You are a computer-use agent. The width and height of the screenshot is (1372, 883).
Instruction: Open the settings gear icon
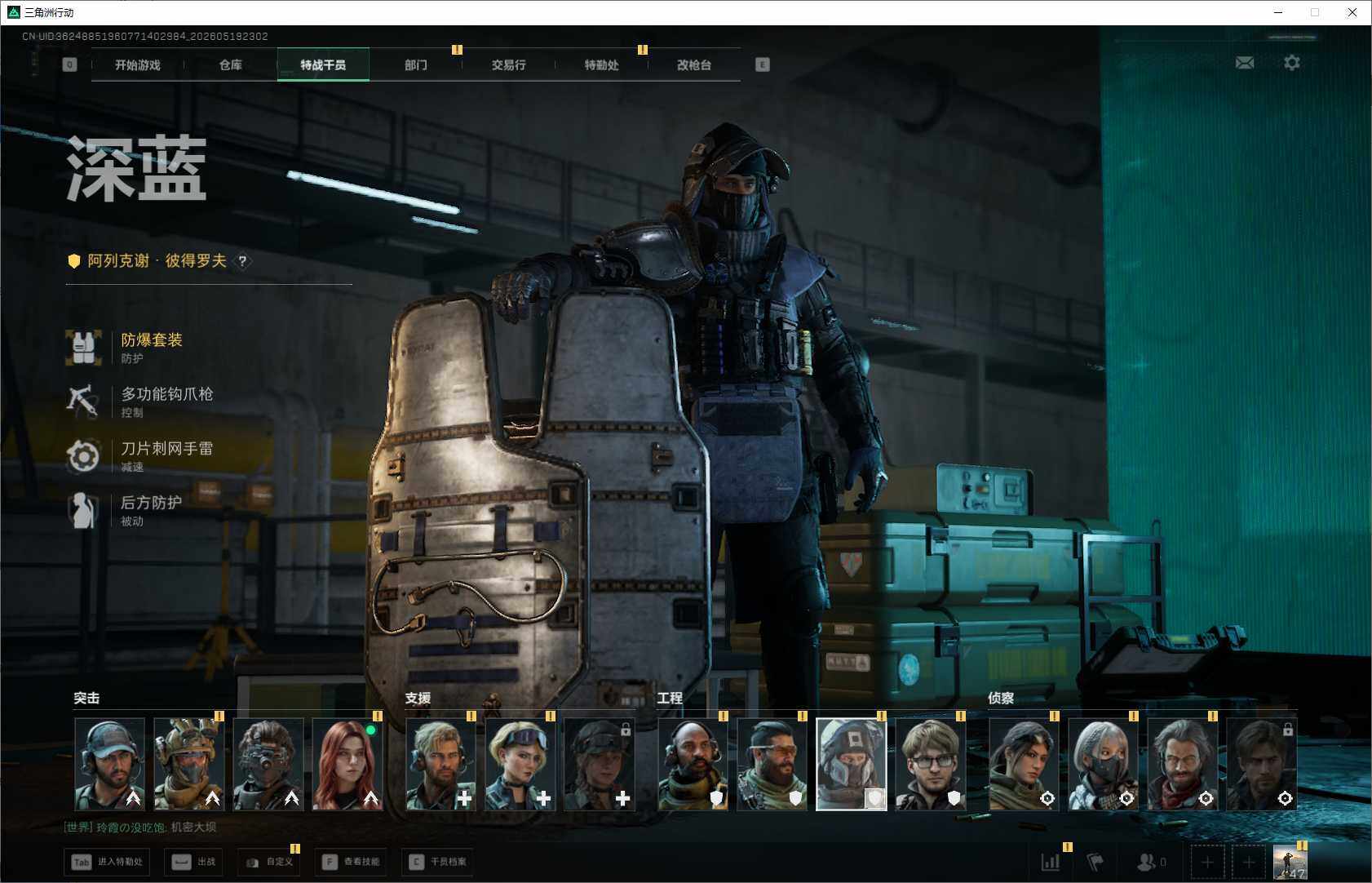1292,63
